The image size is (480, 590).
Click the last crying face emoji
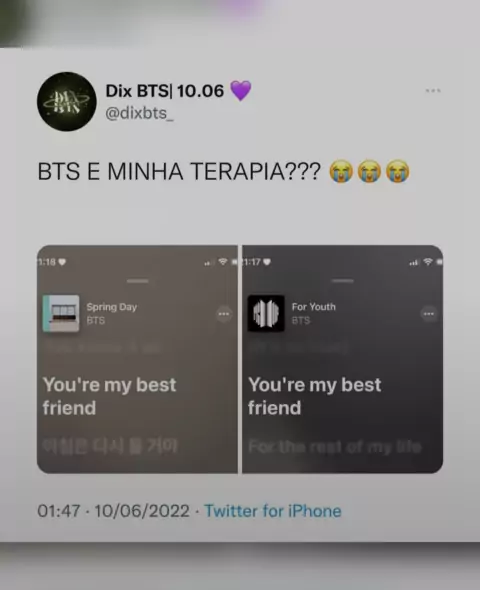point(398,171)
